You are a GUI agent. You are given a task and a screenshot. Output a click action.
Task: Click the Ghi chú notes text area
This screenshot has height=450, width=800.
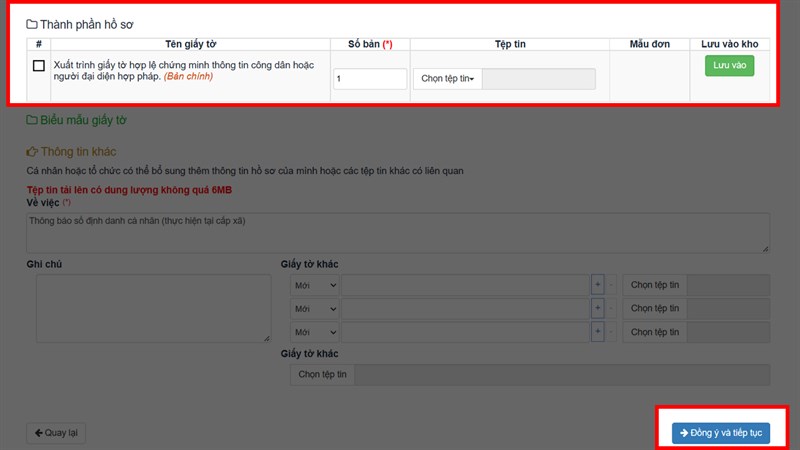pos(154,309)
